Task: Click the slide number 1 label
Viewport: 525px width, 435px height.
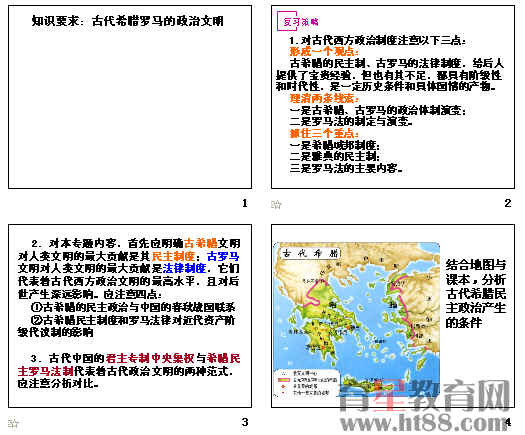Action: click(245, 203)
